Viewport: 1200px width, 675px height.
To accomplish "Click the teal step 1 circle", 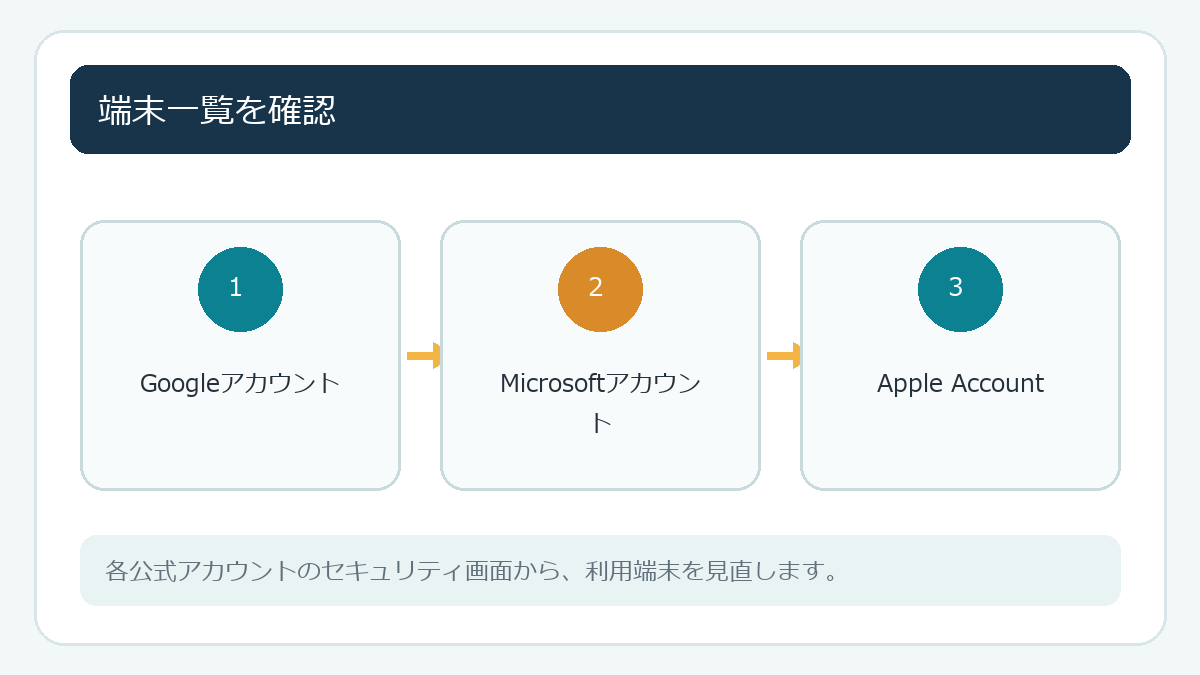I will [240, 289].
